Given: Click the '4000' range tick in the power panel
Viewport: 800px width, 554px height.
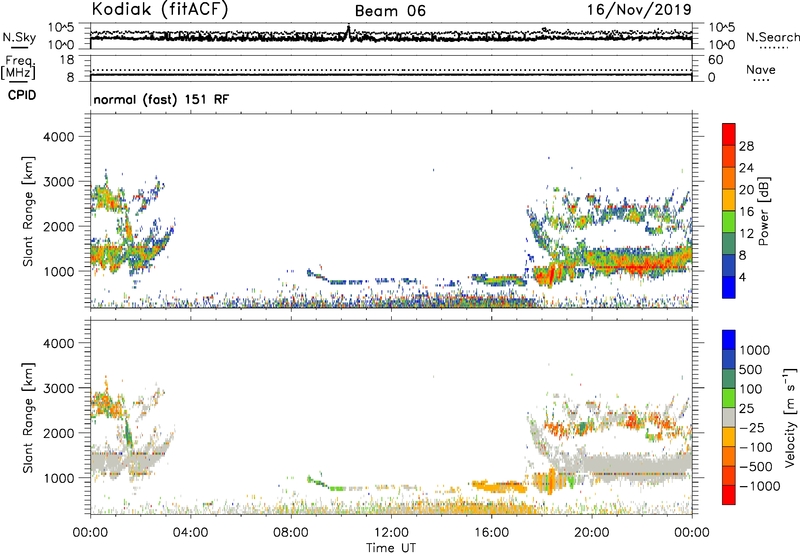Looking at the screenshot, I should pyautogui.click(x=58, y=137).
